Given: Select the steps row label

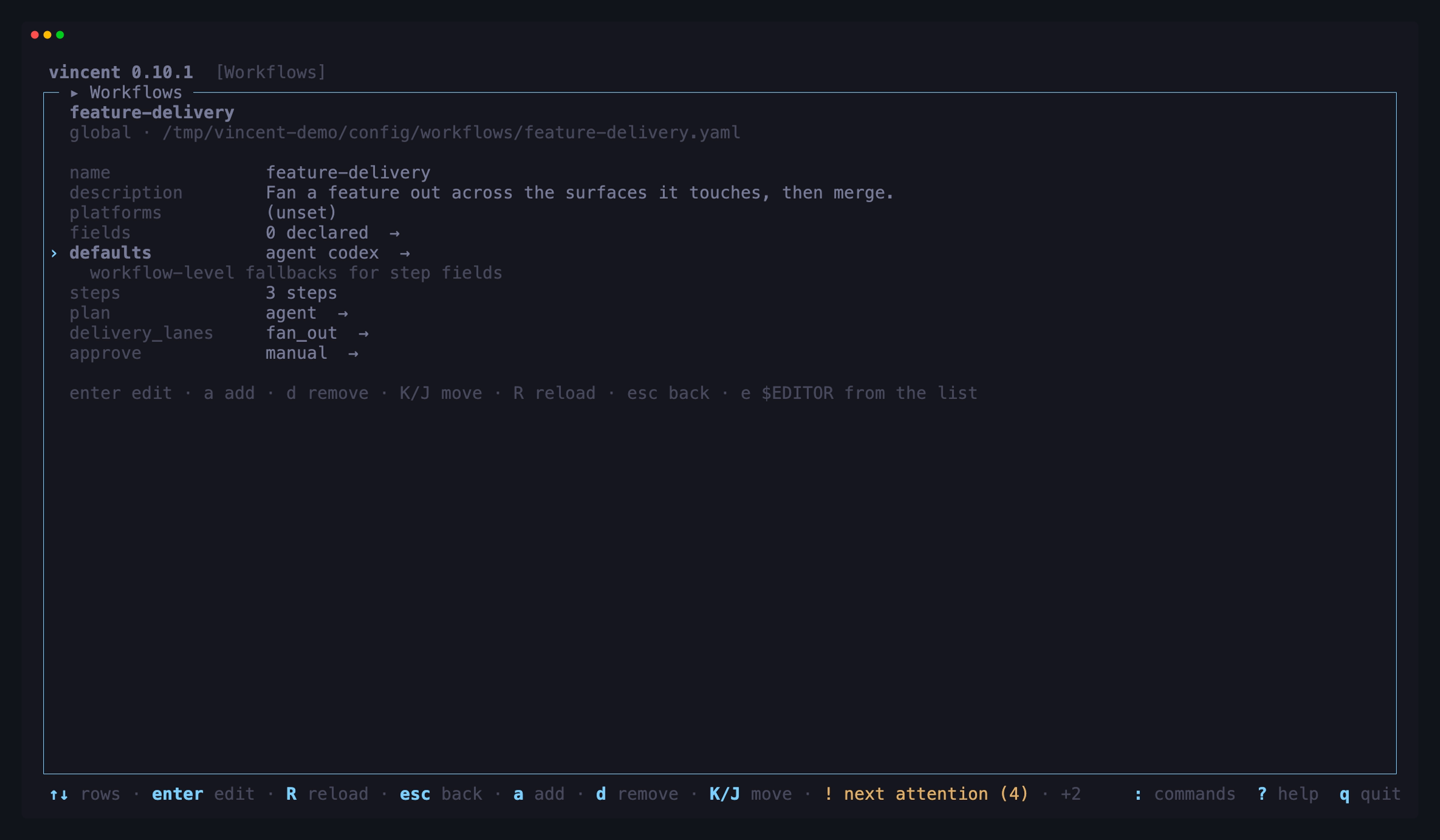Looking at the screenshot, I should pyautogui.click(x=95, y=293).
